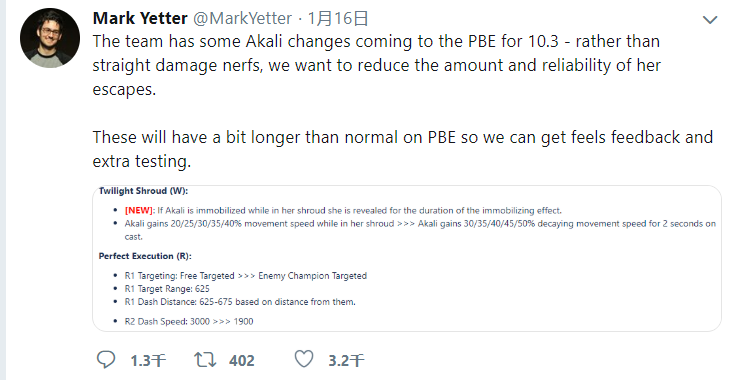Open the Mark Yetter display name link
This screenshot has width=729, height=380.
pyautogui.click(x=140, y=18)
